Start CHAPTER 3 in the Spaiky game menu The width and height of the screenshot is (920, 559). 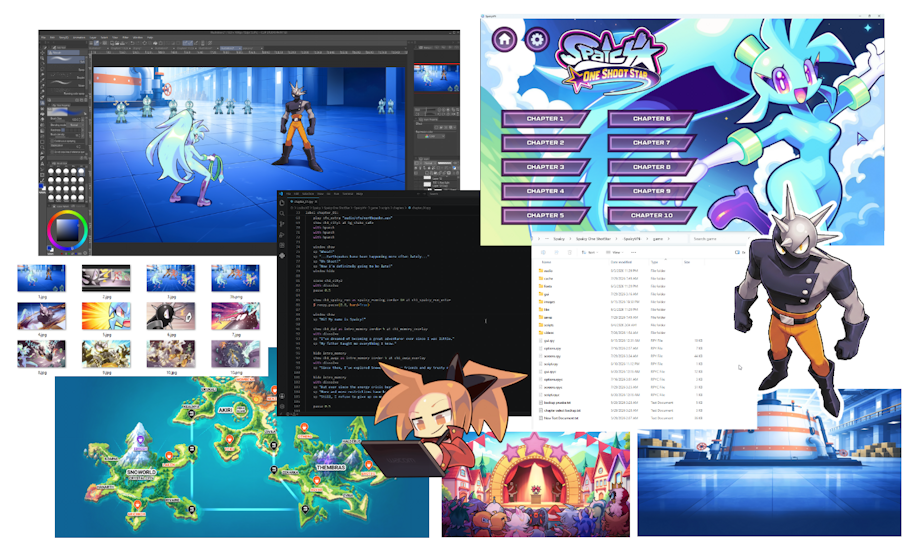[545, 167]
